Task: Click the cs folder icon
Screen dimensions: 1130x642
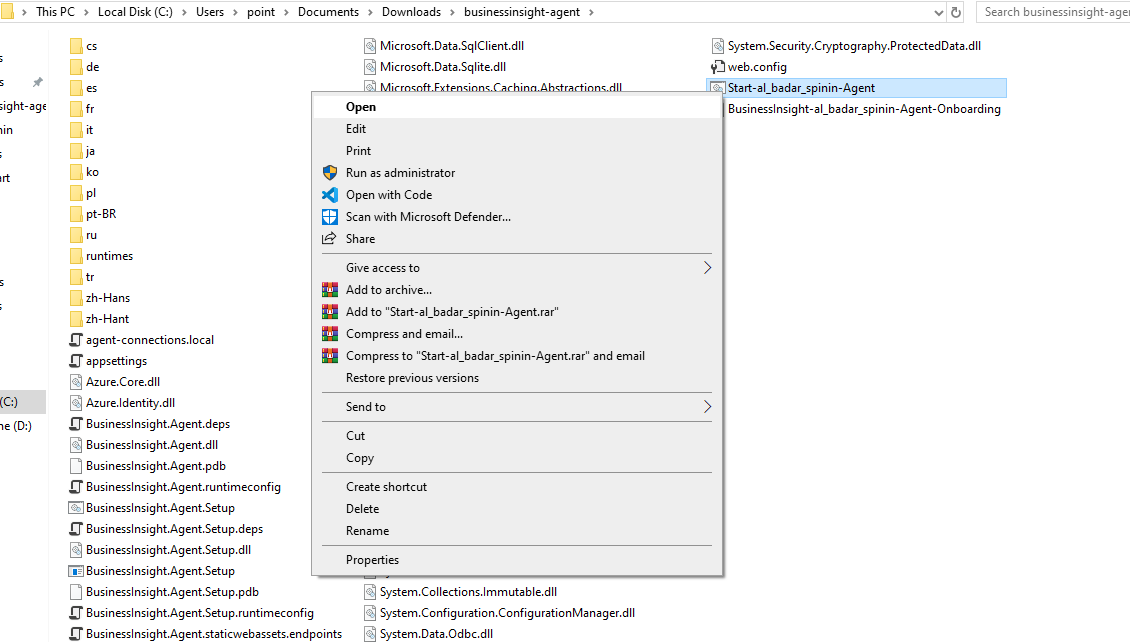Action: 76,46
